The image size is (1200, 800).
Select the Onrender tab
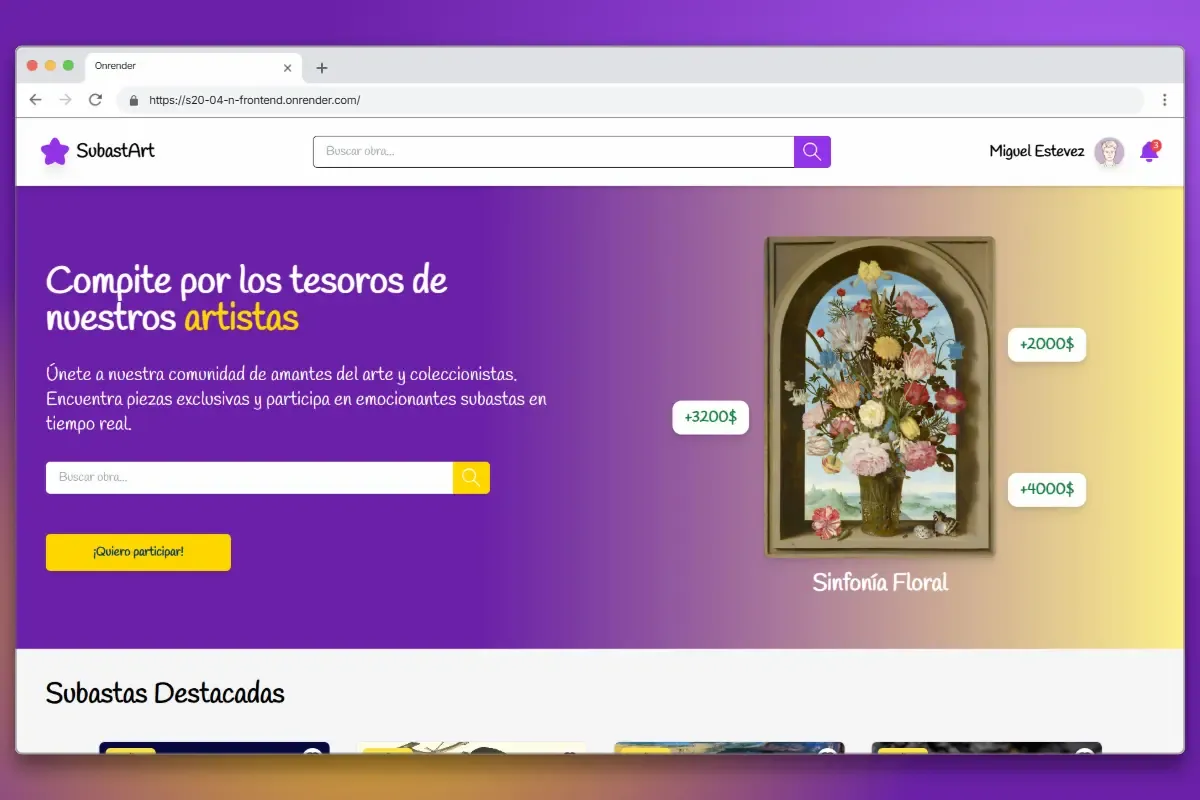coord(193,67)
